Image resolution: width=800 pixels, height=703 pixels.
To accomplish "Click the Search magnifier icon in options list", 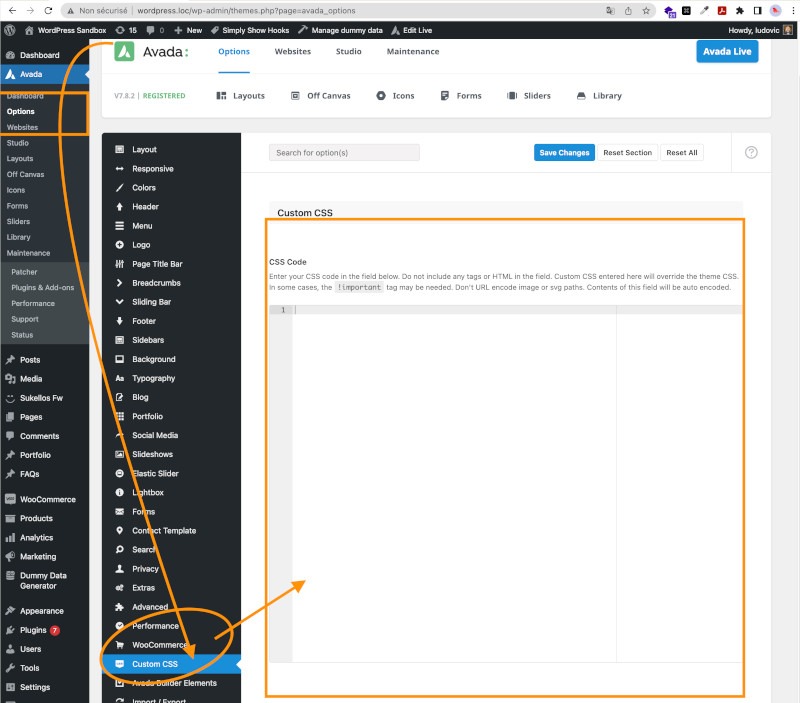I will (120, 550).
